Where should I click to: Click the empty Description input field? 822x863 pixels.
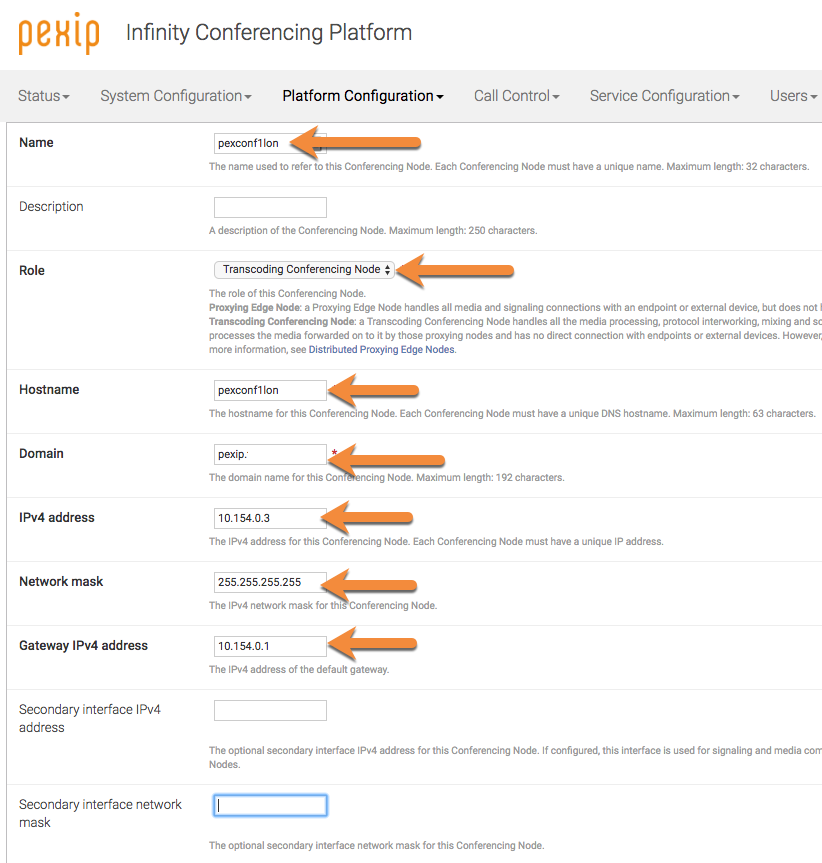(x=270, y=207)
